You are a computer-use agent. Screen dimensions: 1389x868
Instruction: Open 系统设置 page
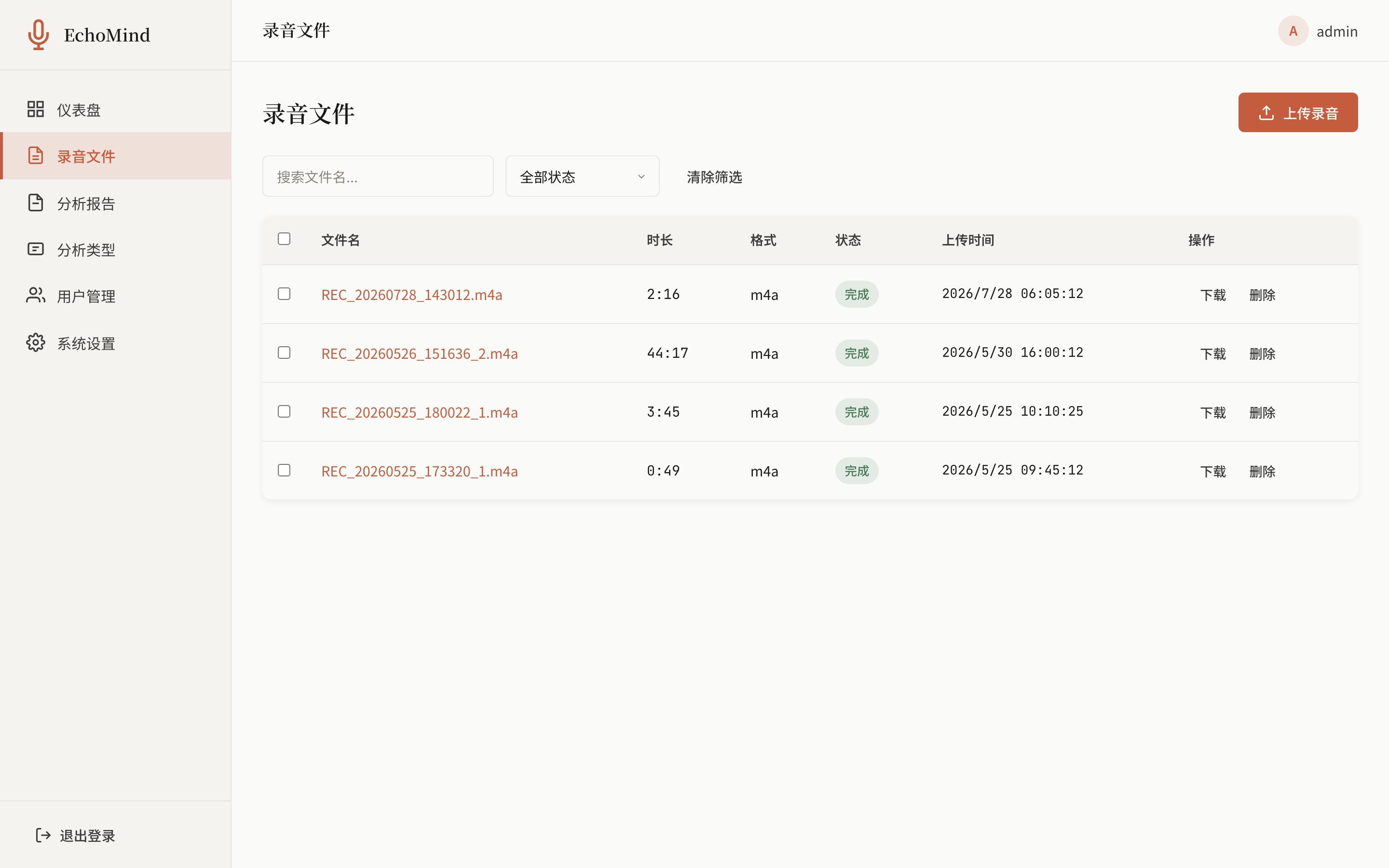tap(115, 343)
